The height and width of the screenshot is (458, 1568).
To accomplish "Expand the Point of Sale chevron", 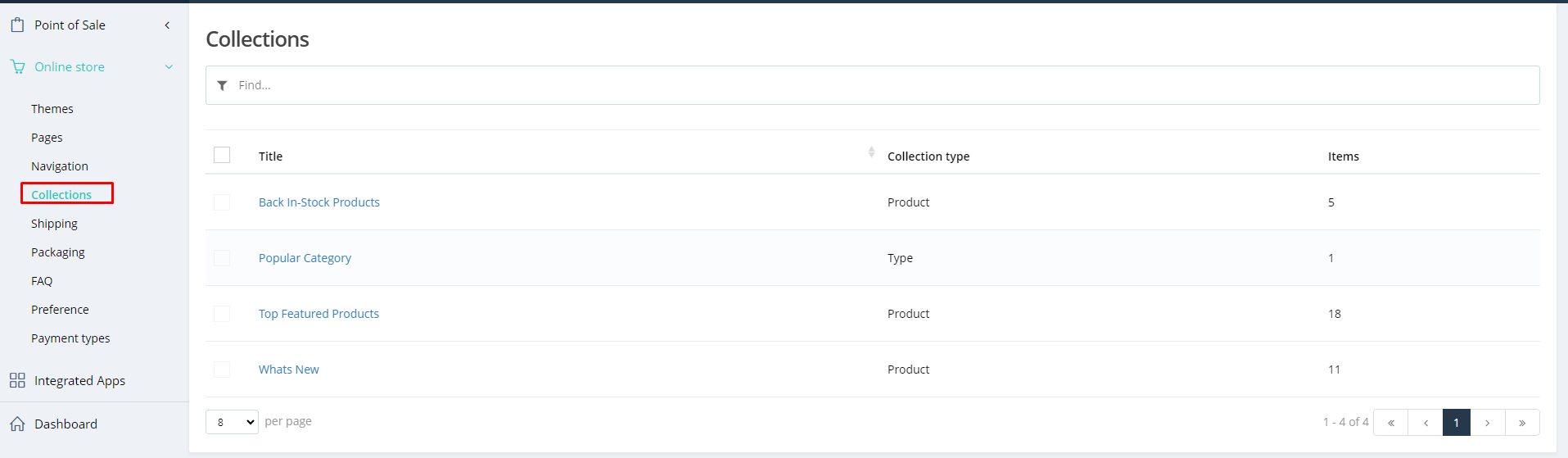I will pyautogui.click(x=167, y=25).
